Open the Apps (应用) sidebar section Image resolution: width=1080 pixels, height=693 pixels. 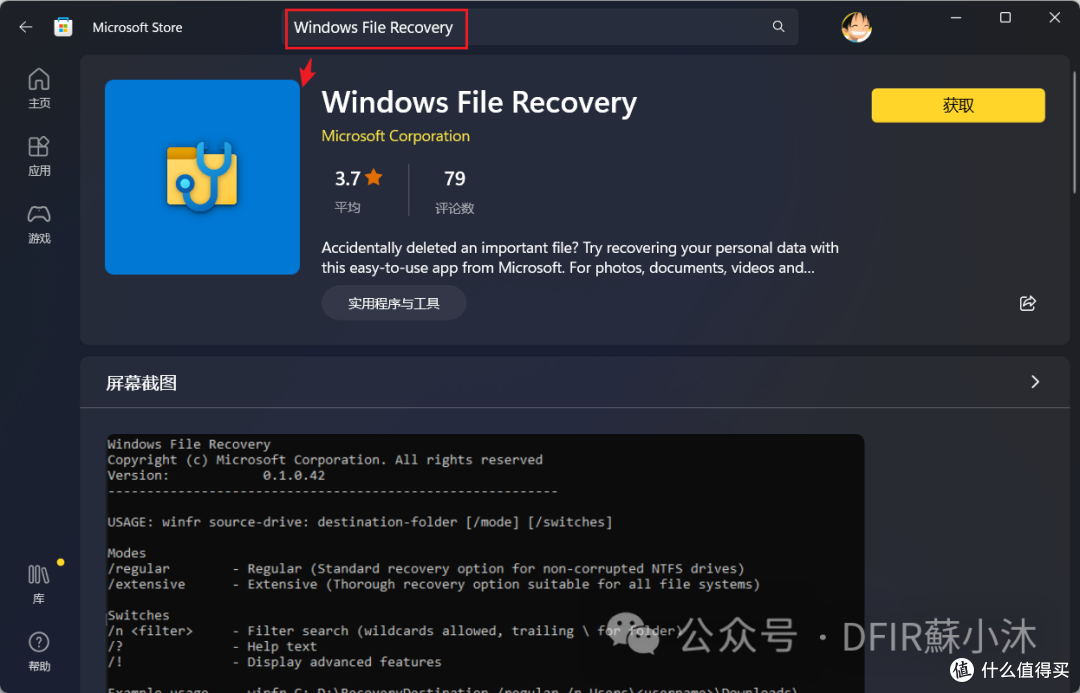point(39,156)
